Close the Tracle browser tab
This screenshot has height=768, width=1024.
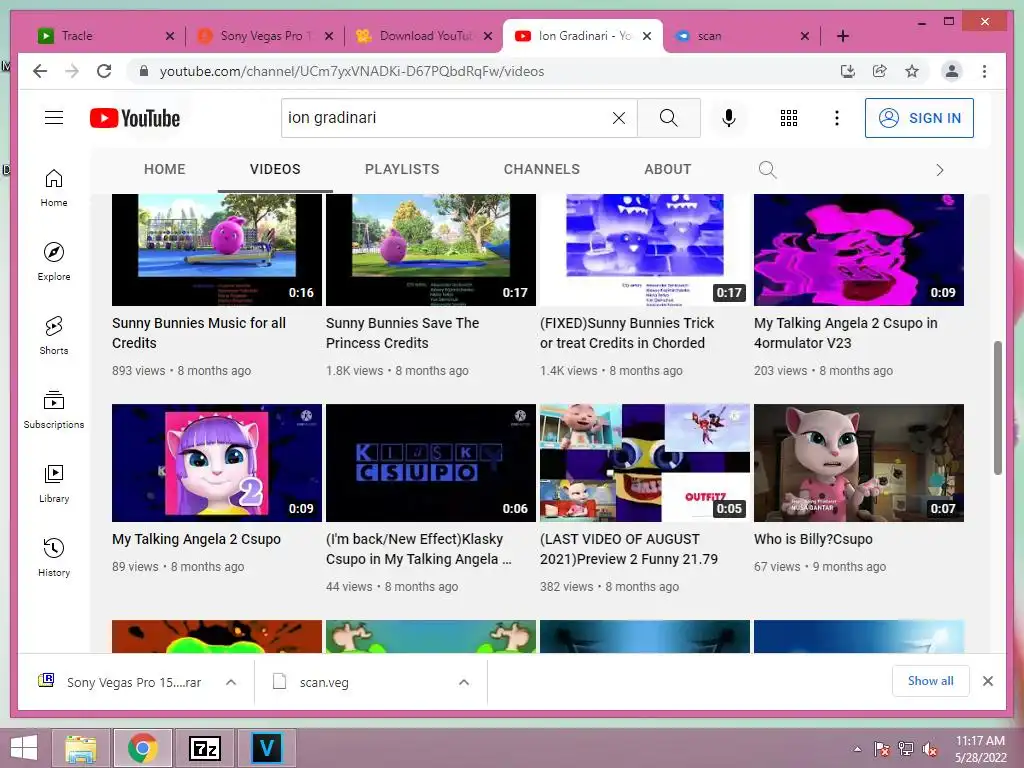pyautogui.click(x=170, y=36)
